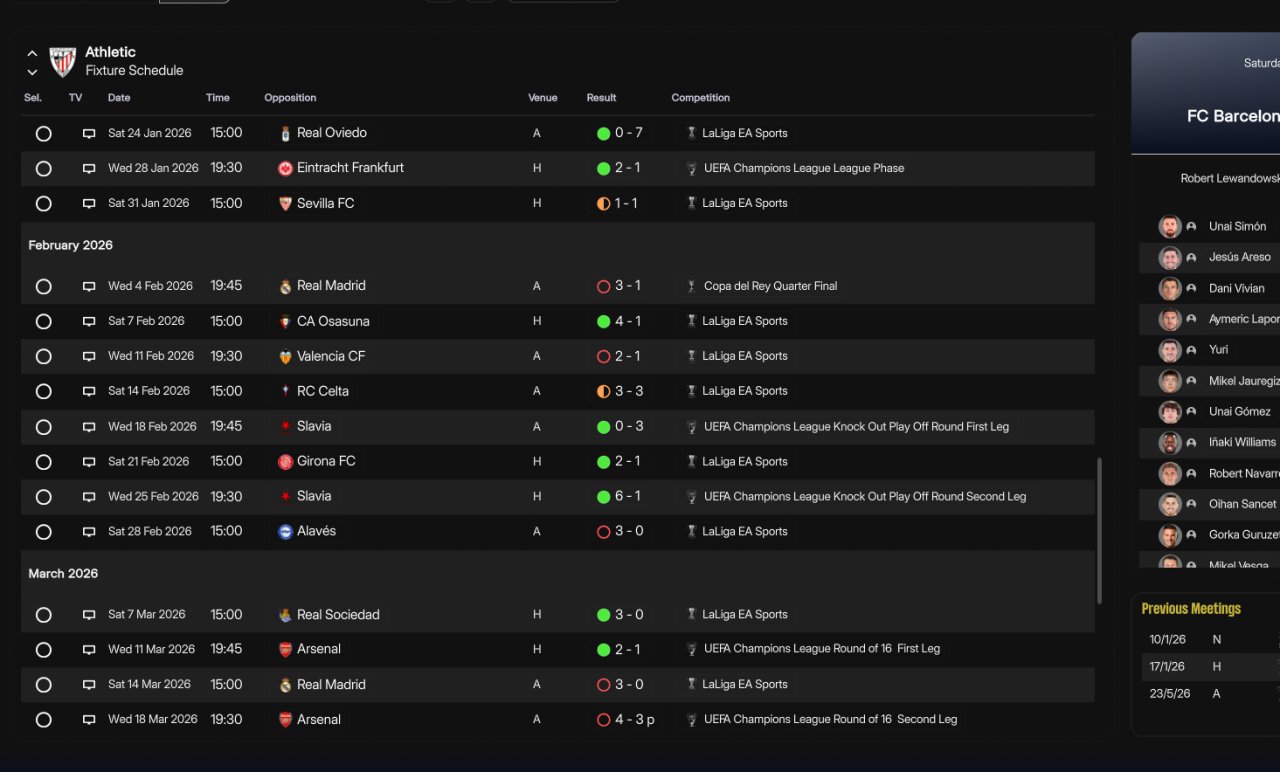Click the up chevron next to Athletic
The height and width of the screenshot is (772, 1280).
[x=32, y=54]
